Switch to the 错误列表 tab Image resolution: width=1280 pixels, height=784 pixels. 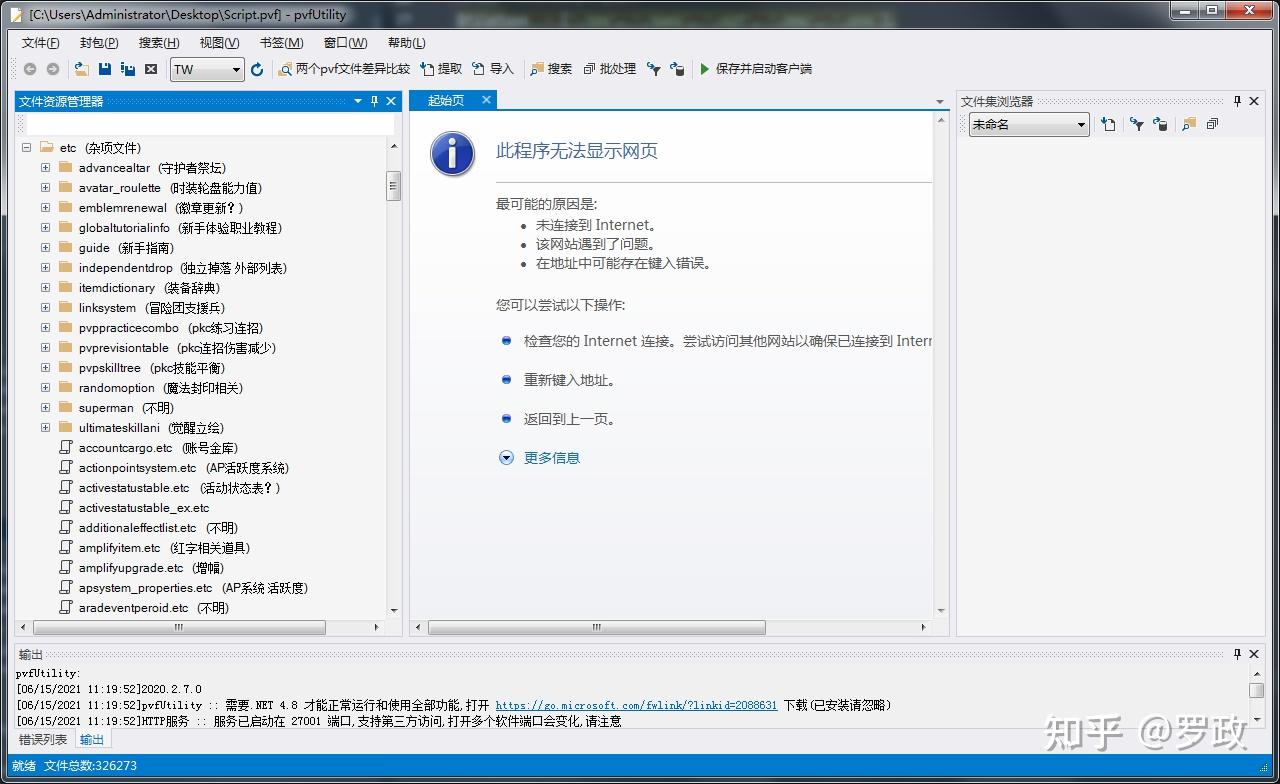point(42,739)
